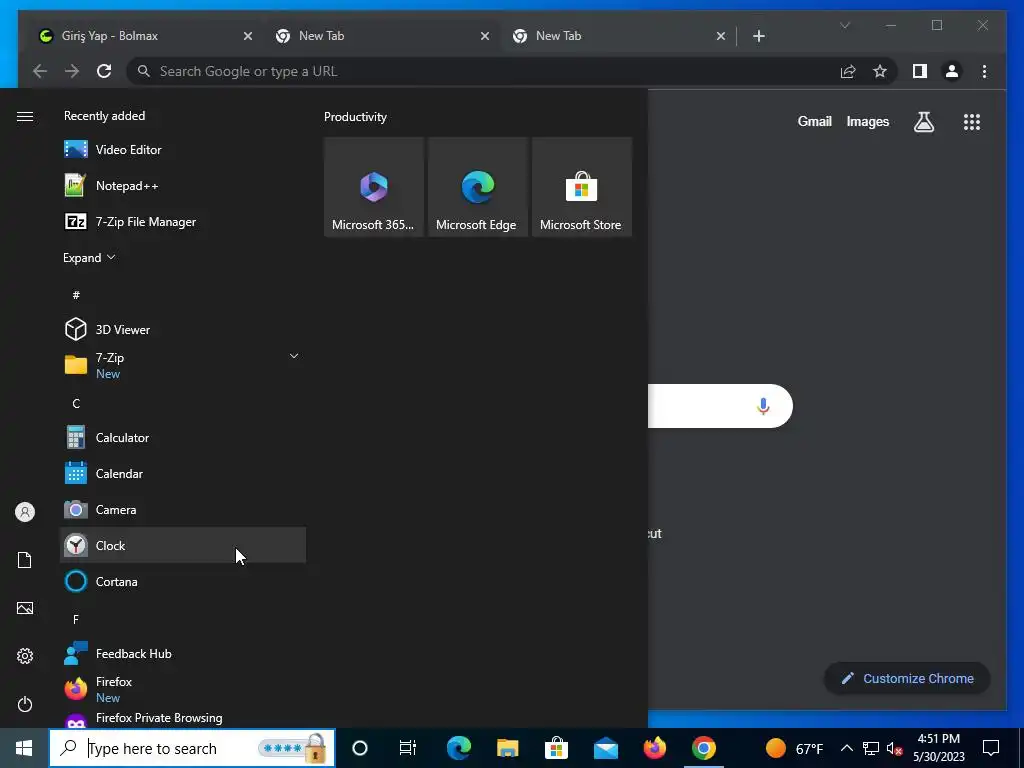The width and height of the screenshot is (1024, 768).
Task: Launch Firefox from Start menu list
Action: click(x=183, y=690)
